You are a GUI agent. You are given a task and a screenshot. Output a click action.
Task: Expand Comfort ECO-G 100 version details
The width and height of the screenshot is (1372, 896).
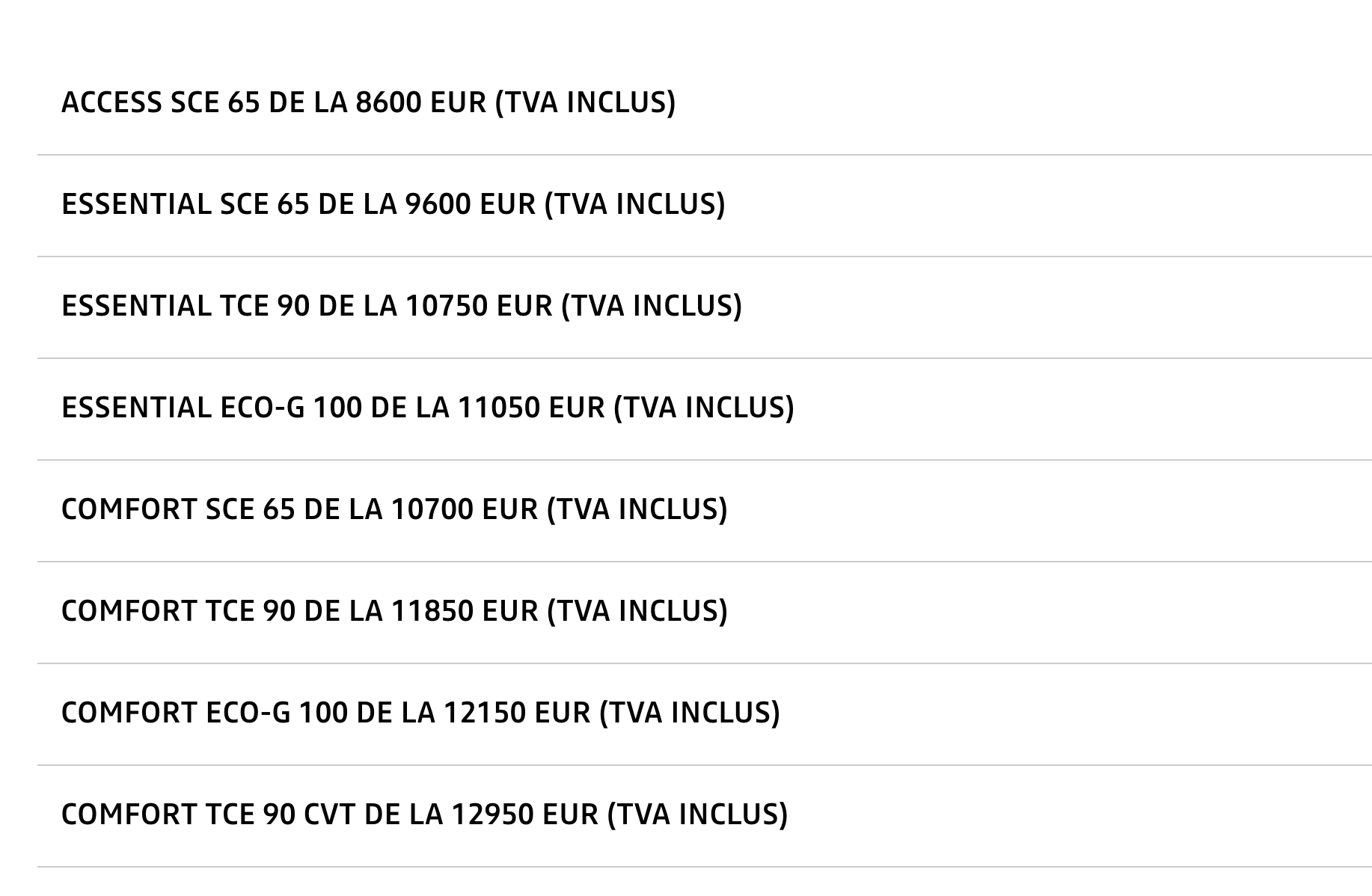(x=420, y=713)
